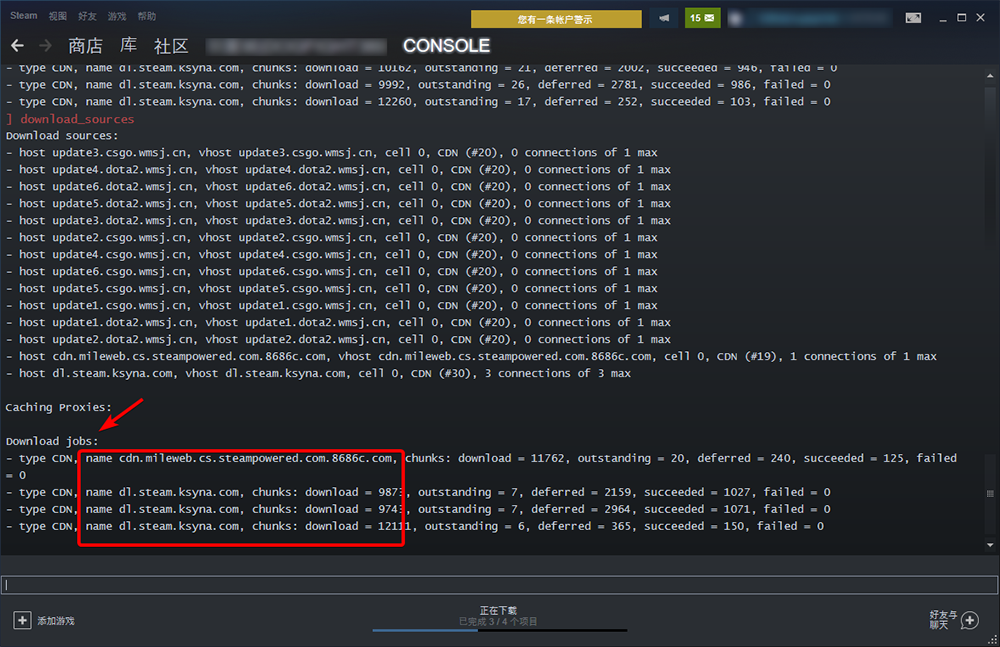
Task: Open the 帮助 menu
Action: [x=147, y=16]
